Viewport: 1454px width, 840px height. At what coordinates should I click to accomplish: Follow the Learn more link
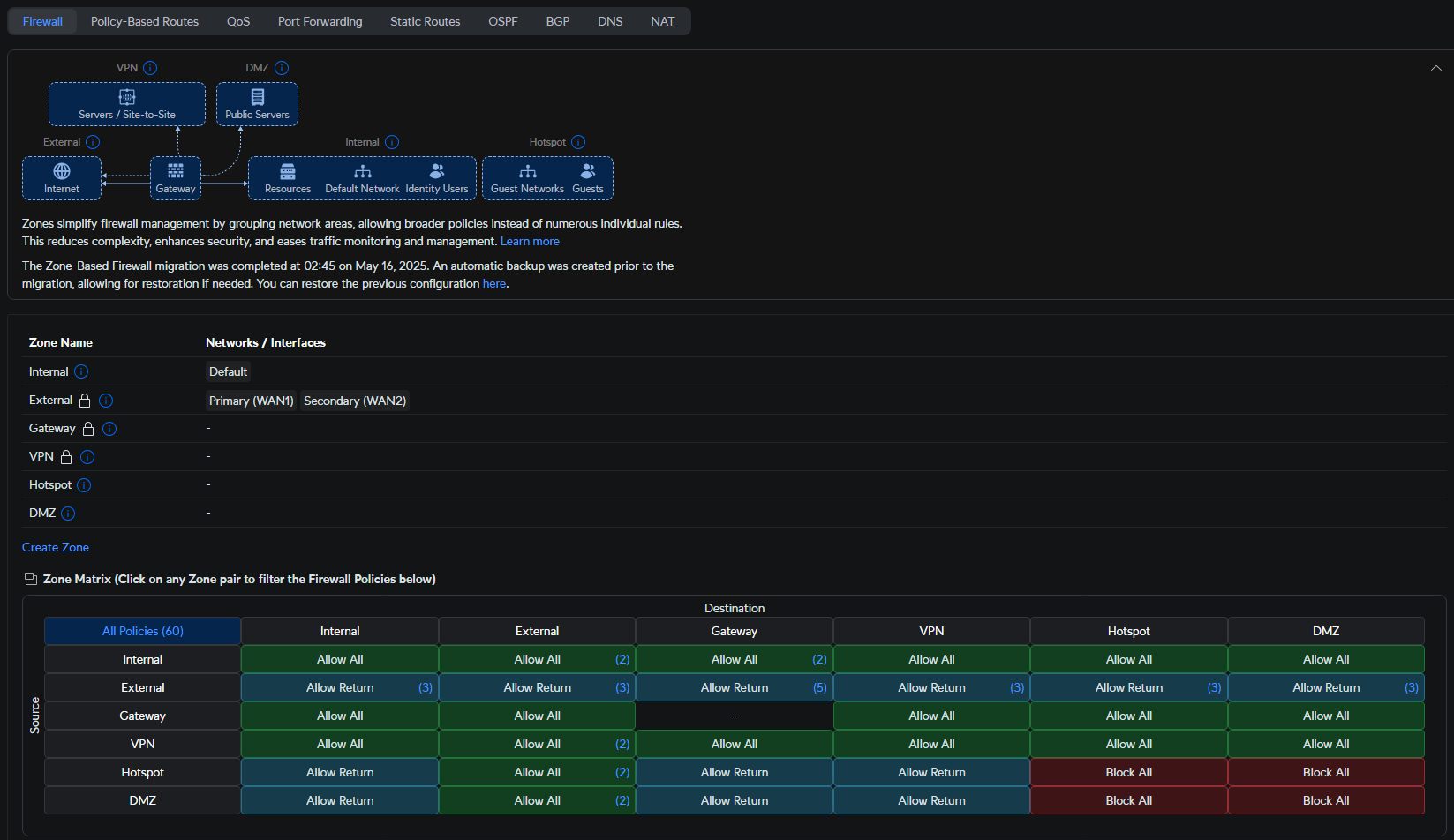[530, 242]
